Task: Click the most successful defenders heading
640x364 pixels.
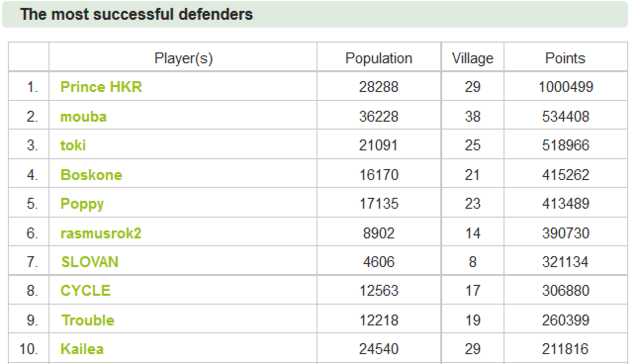Action: [136, 14]
